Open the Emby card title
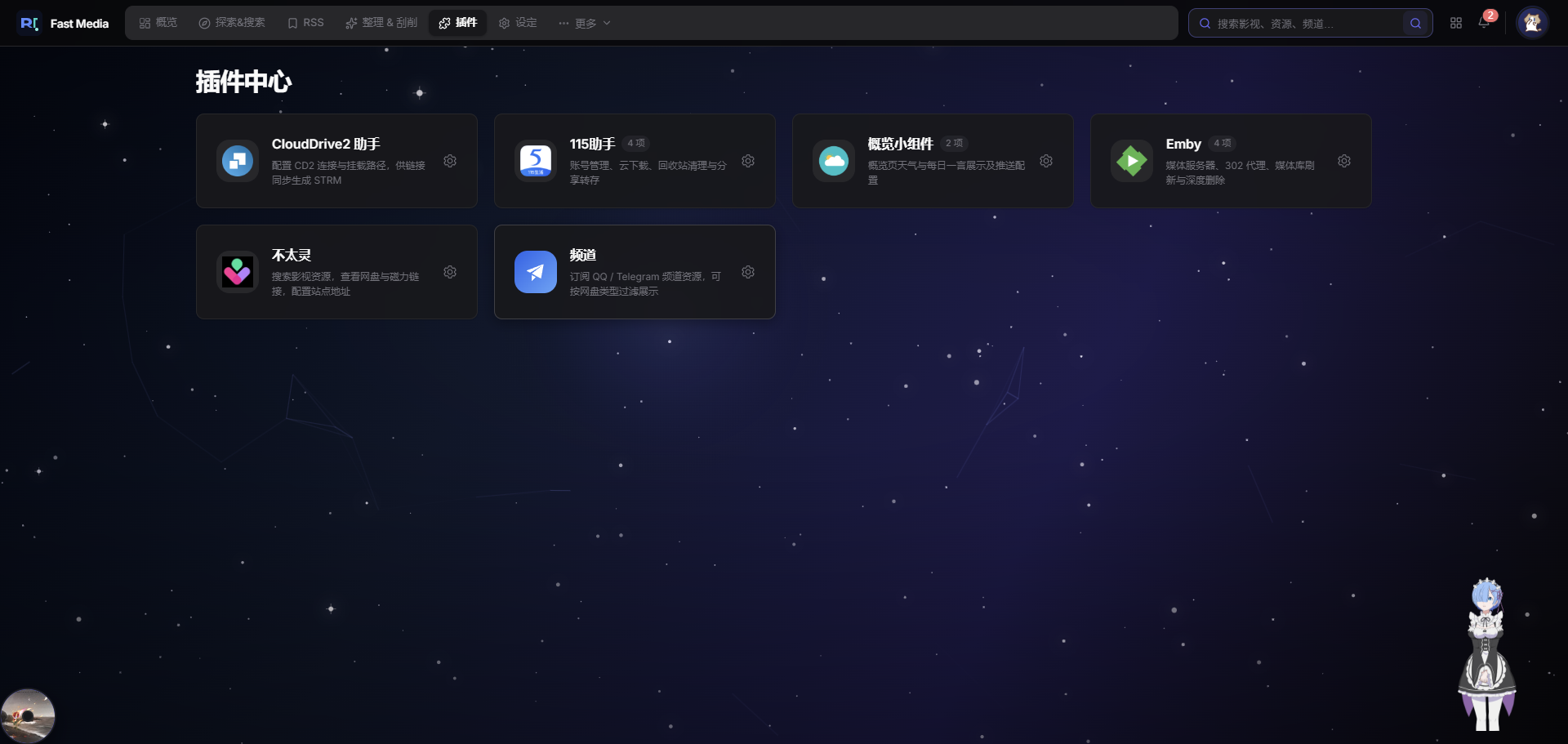This screenshot has height=744, width=1568. pos(1183,144)
